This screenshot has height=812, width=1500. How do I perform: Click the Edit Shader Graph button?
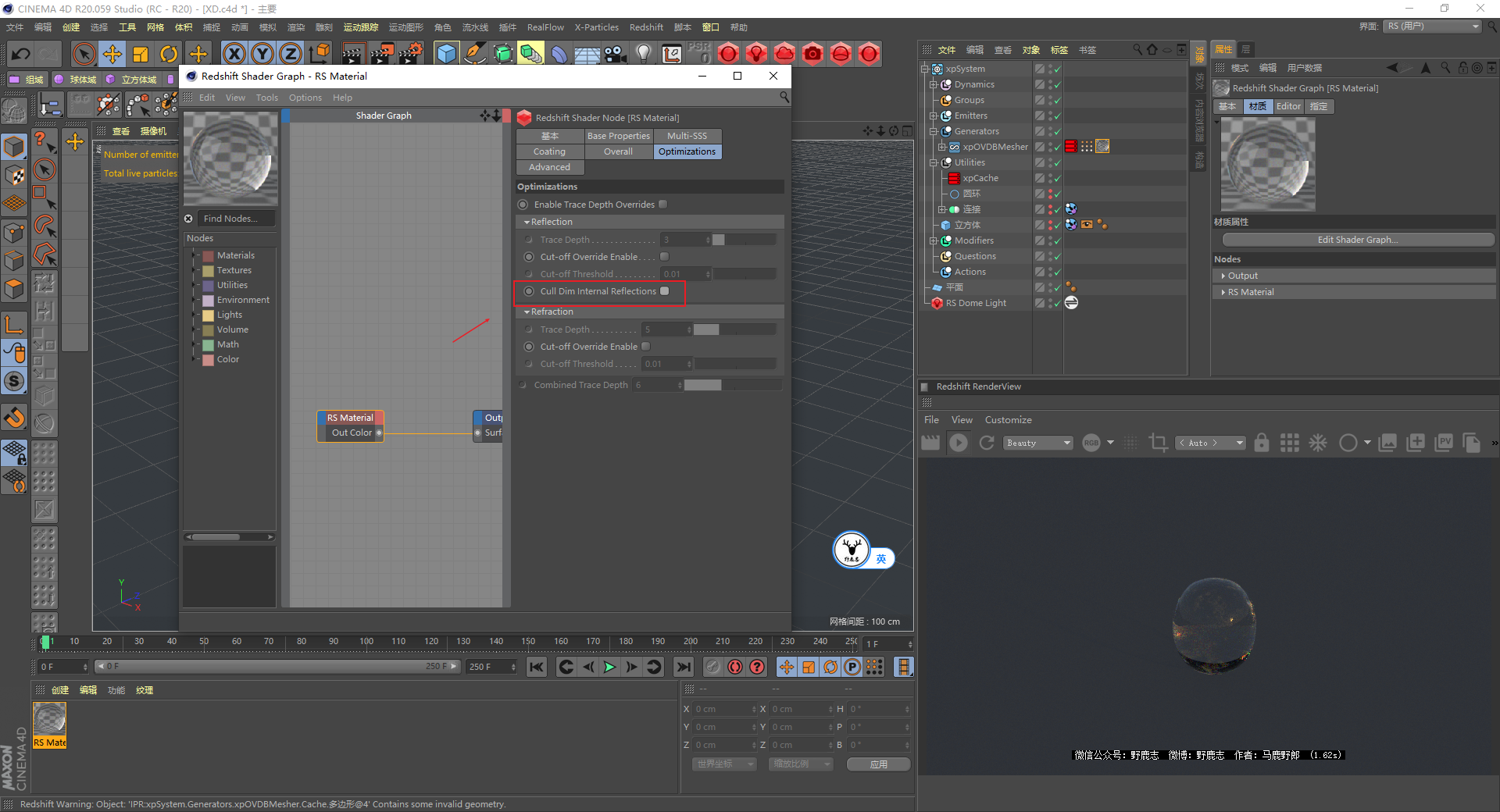click(x=1357, y=240)
